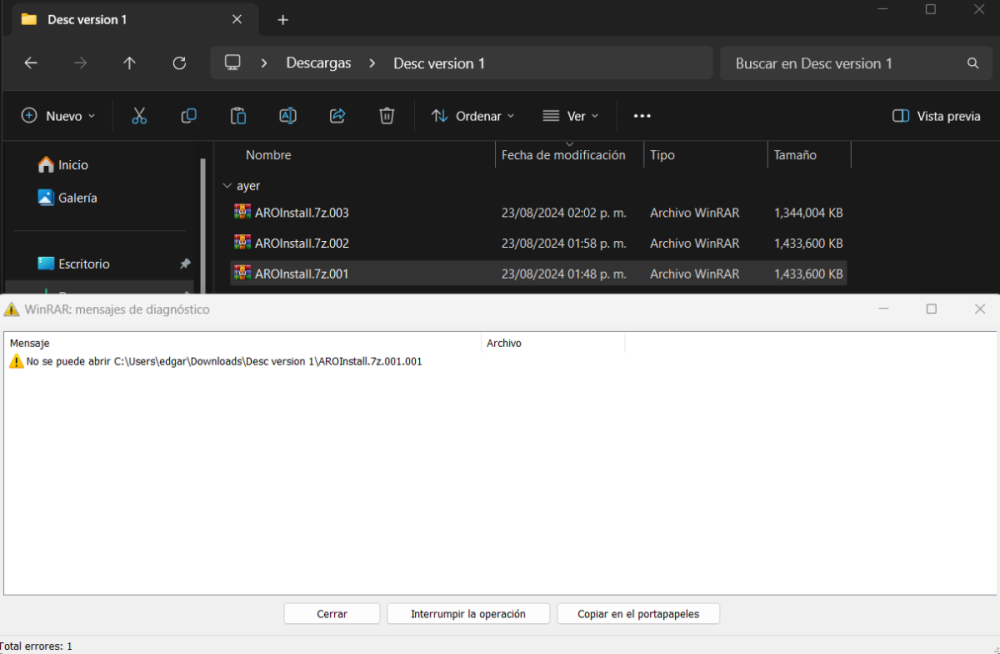Refresh the current folder view
1000x654 pixels.
[179, 63]
